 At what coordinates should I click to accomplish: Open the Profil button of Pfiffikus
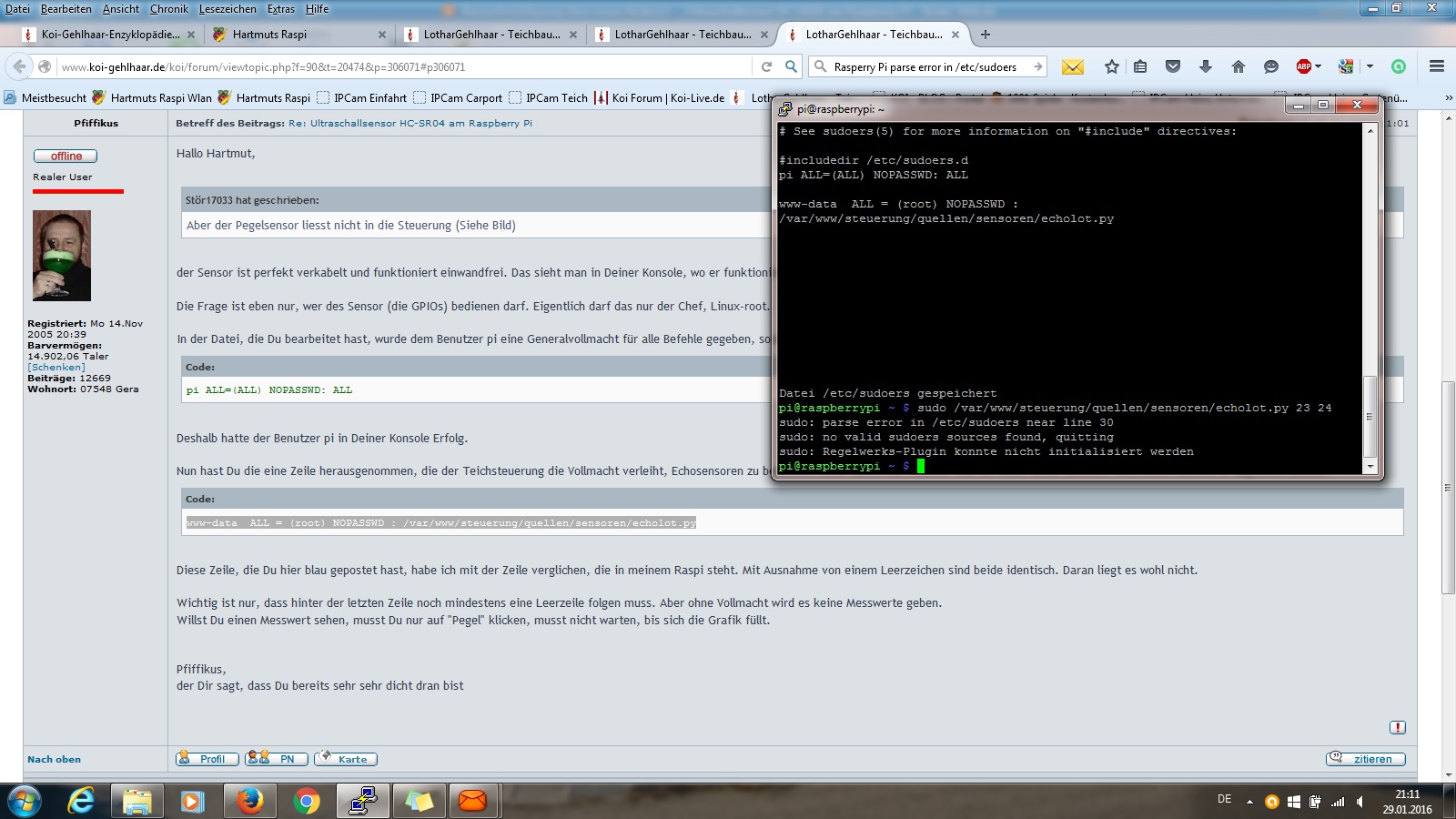pos(207,759)
